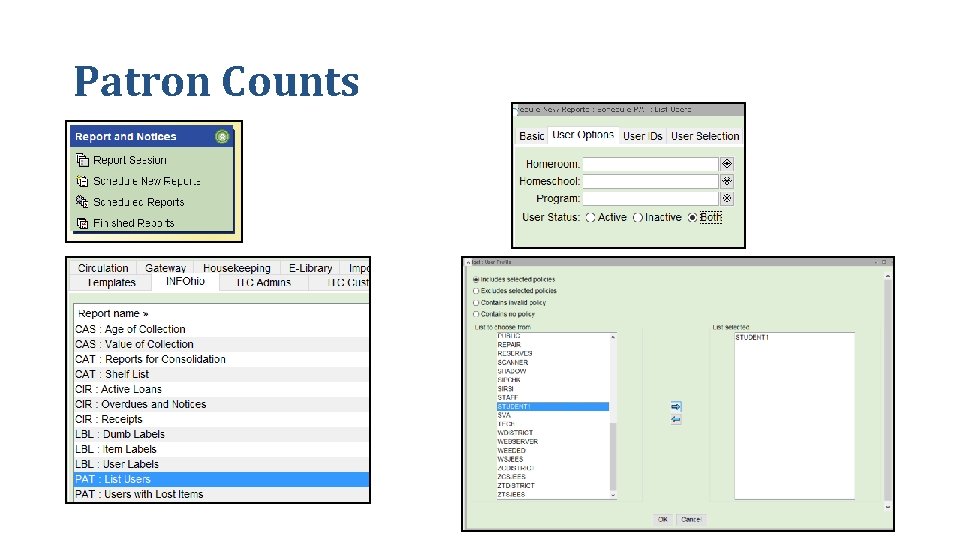Open the Circulation report tab
This screenshot has width=960, height=540.
(103, 268)
